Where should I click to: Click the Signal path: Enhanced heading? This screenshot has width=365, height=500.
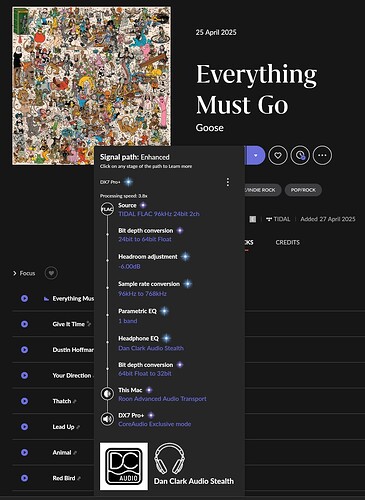135,157
